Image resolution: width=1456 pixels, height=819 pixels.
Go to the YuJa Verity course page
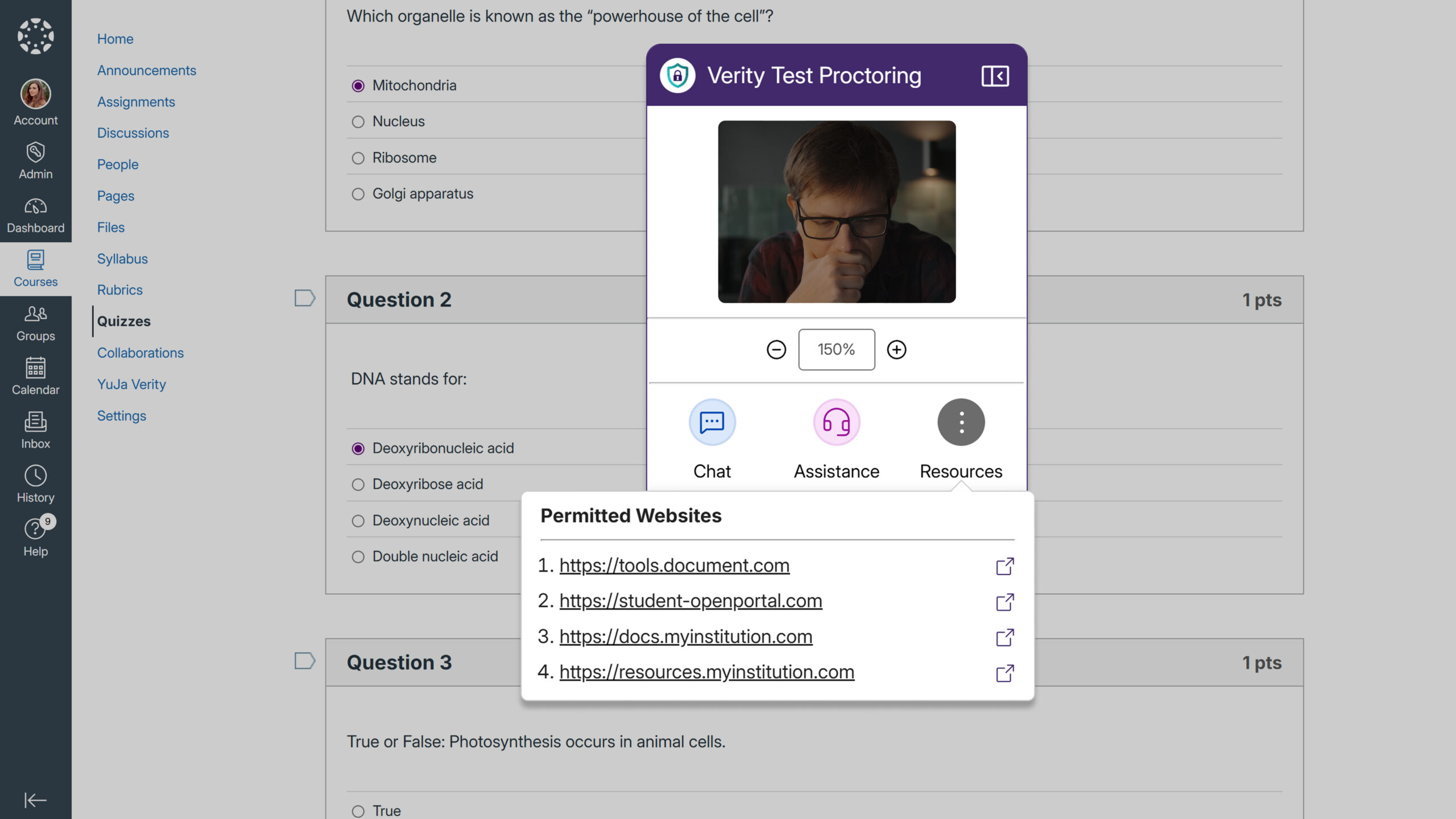point(131,384)
